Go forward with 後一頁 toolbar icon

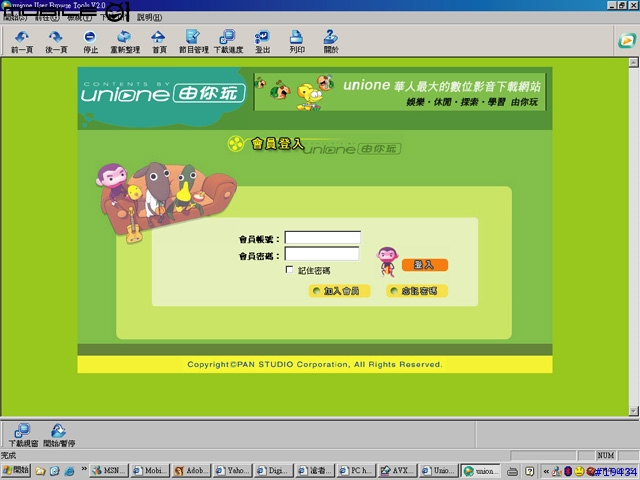pyautogui.click(x=56, y=42)
